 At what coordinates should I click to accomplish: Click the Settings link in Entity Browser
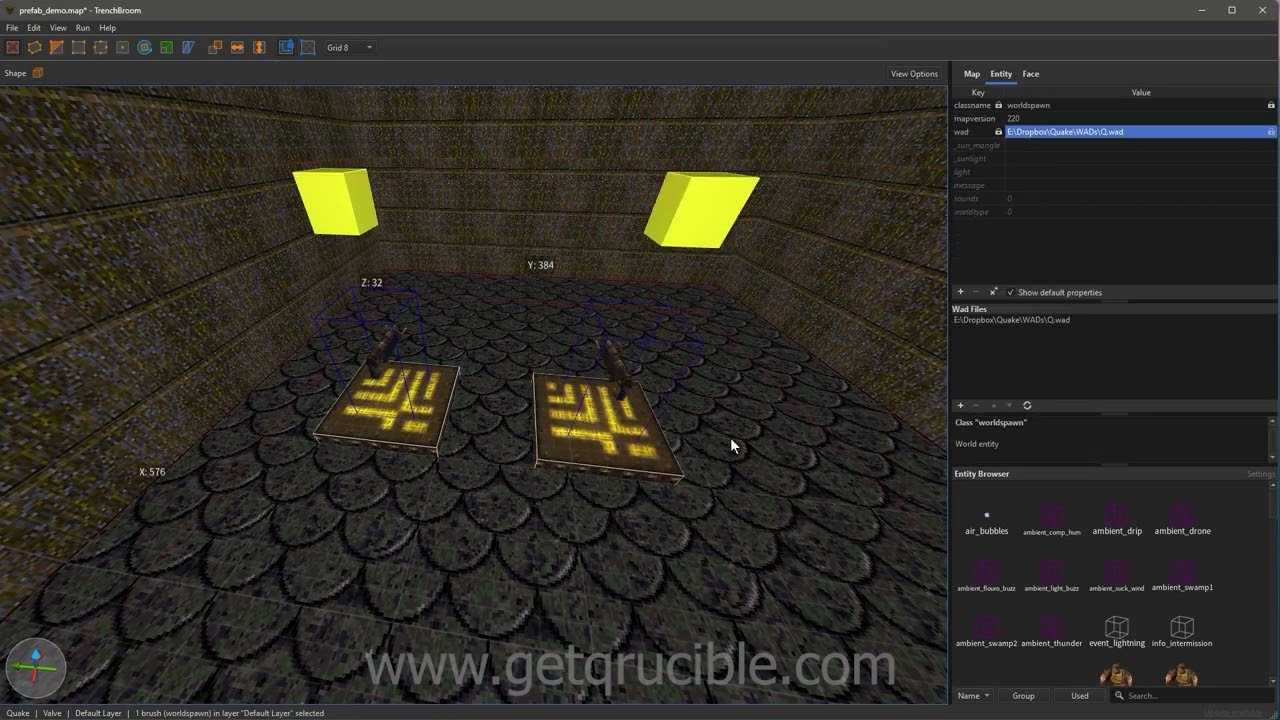(x=1261, y=474)
